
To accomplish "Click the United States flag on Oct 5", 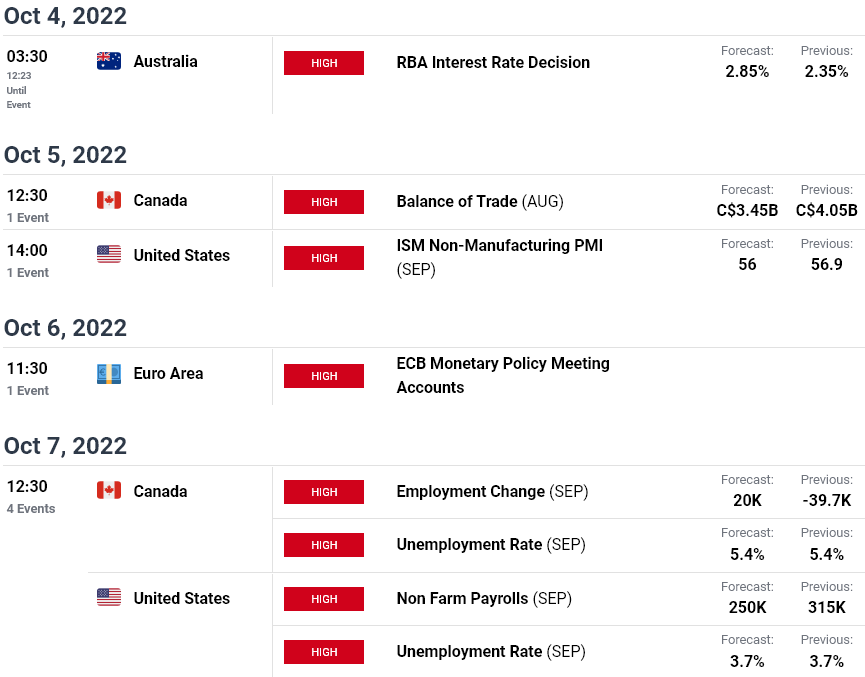I will [x=109, y=254].
